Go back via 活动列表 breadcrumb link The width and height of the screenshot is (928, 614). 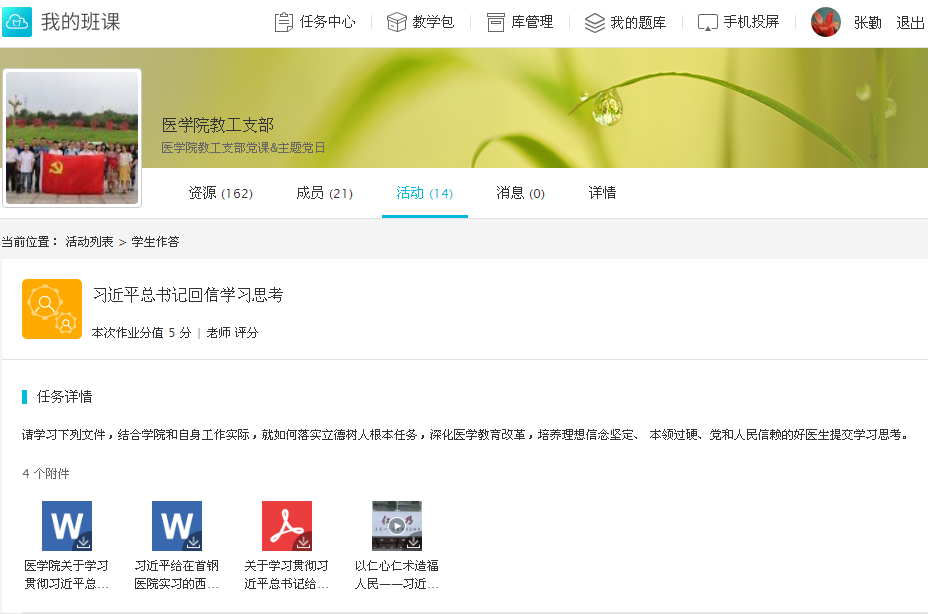coord(89,242)
